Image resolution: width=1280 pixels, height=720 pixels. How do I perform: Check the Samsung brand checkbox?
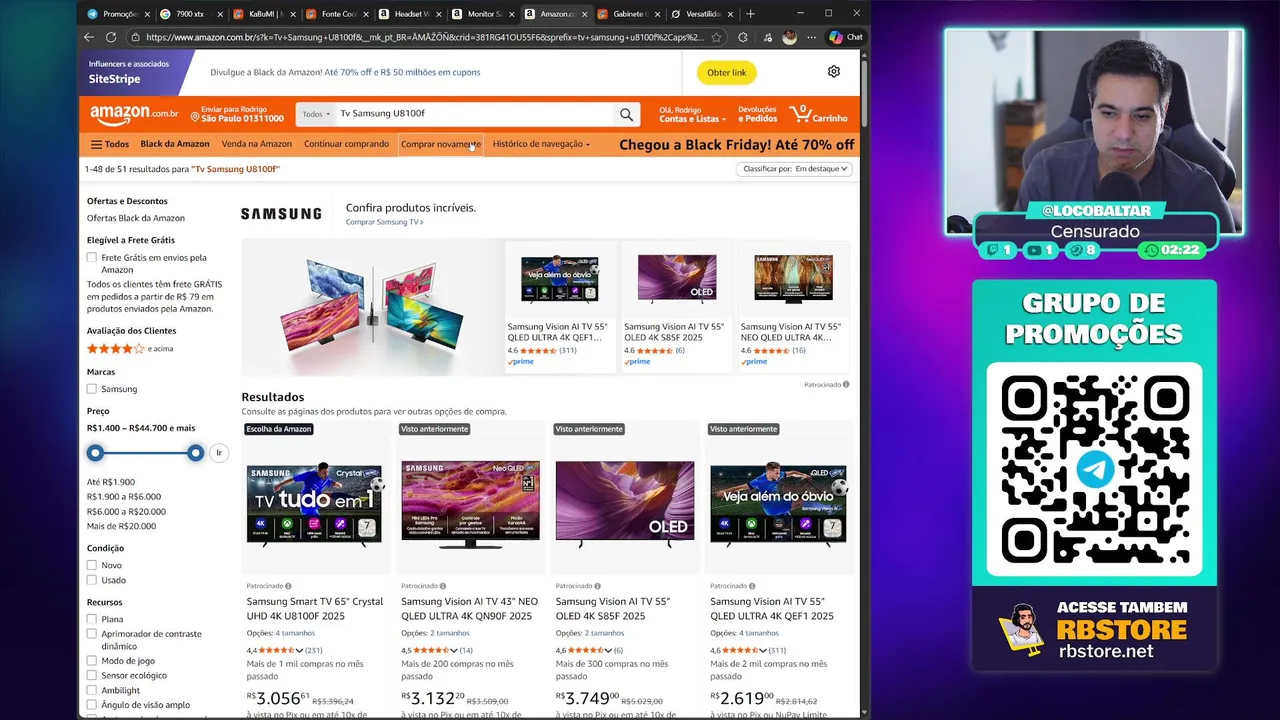92,389
